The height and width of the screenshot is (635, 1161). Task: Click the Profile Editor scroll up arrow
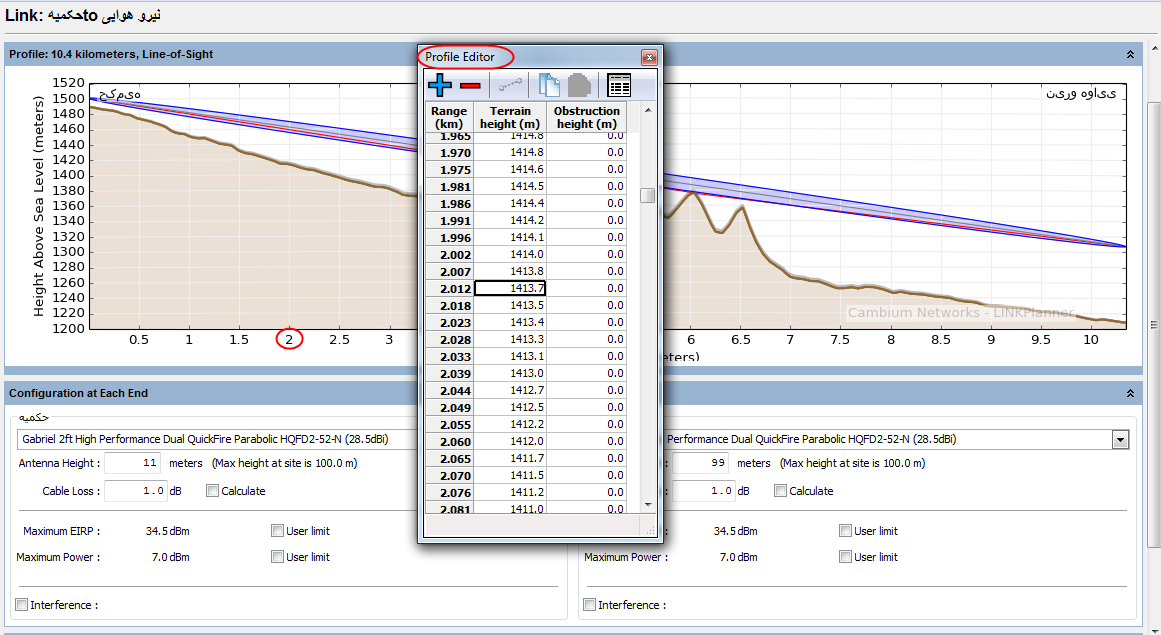[648, 110]
